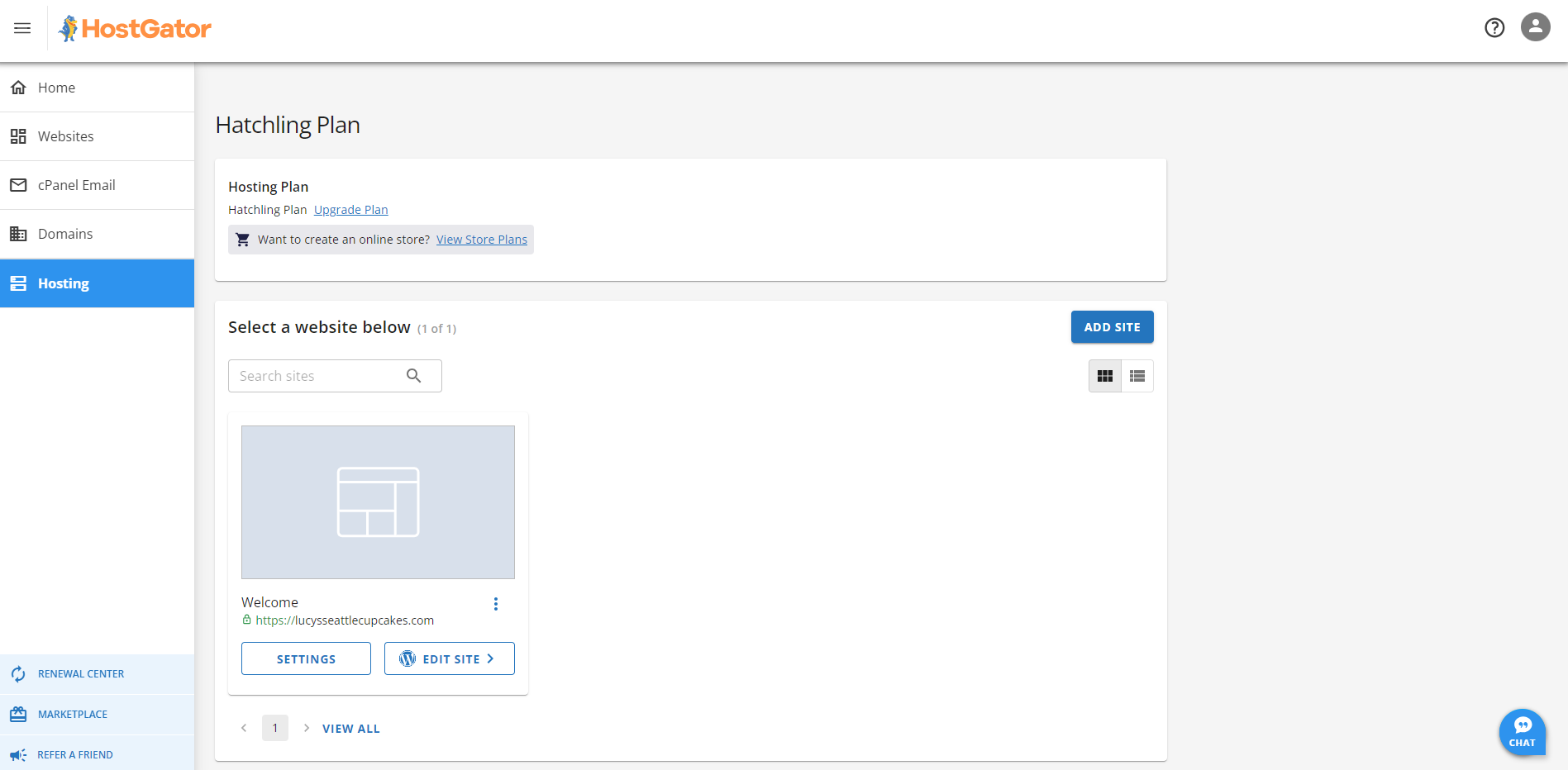Open the help question mark icon
The height and width of the screenshot is (770, 1568).
tap(1494, 27)
